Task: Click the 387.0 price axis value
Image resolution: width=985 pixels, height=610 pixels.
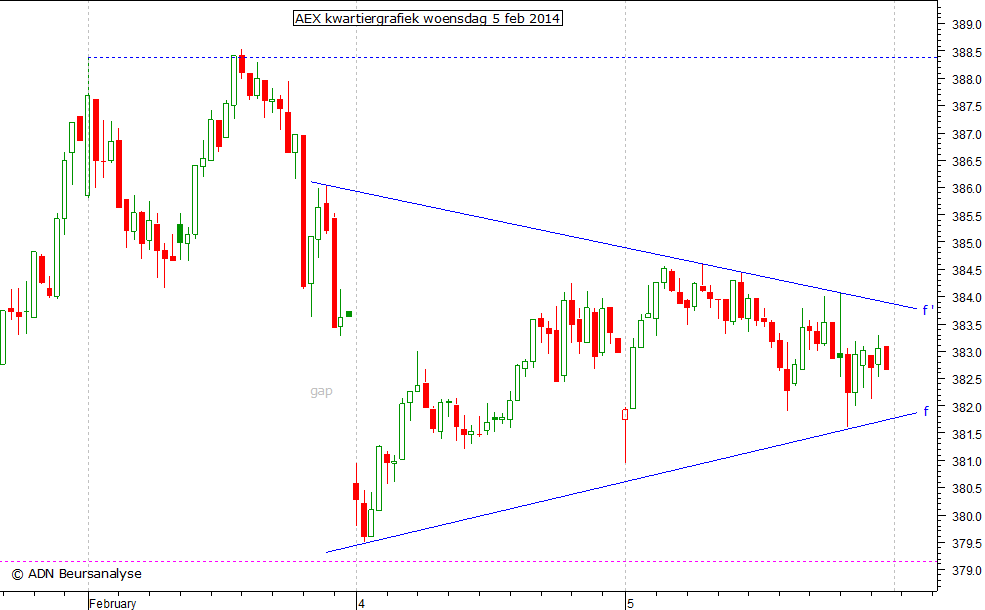Action: [x=967, y=134]
